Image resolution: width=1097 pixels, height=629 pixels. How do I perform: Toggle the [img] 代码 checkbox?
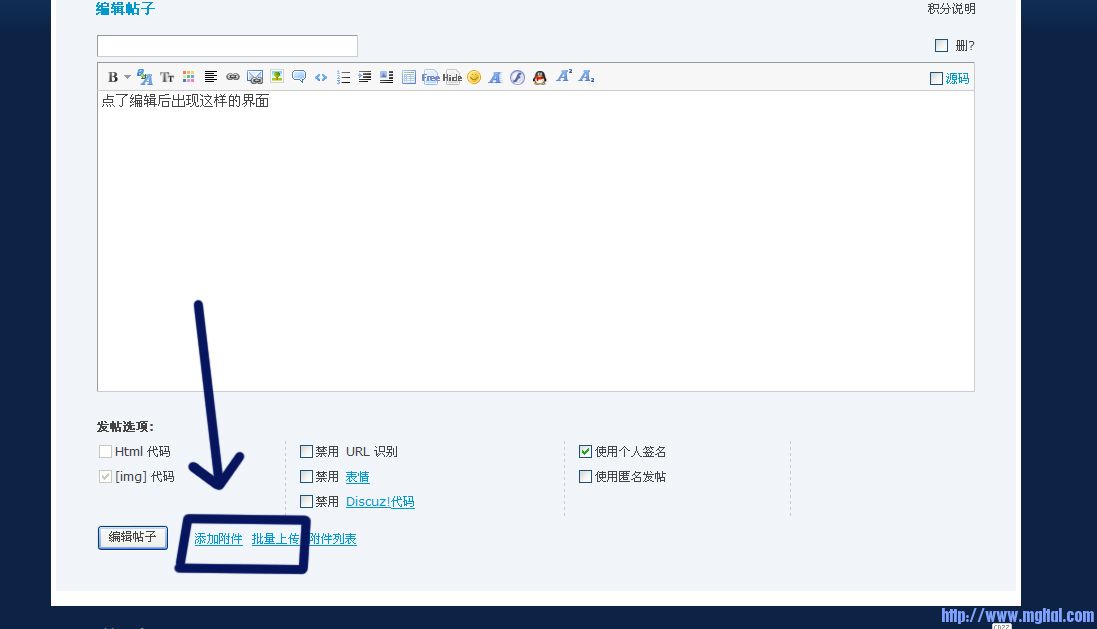click(x=106, y=476)
